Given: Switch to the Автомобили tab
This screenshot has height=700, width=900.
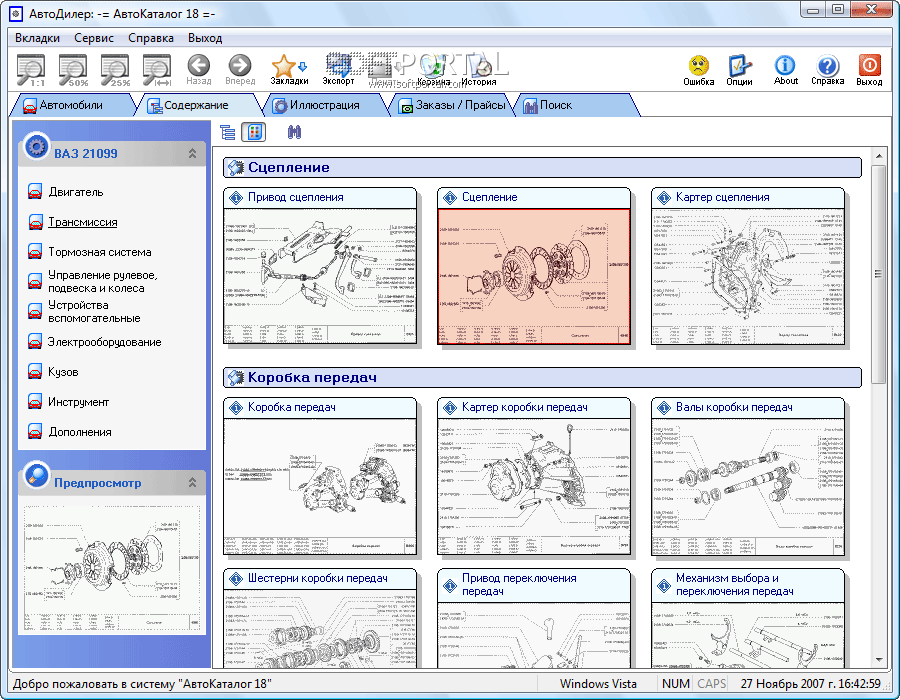Looking at the screenshot, I should click(72, 105).
